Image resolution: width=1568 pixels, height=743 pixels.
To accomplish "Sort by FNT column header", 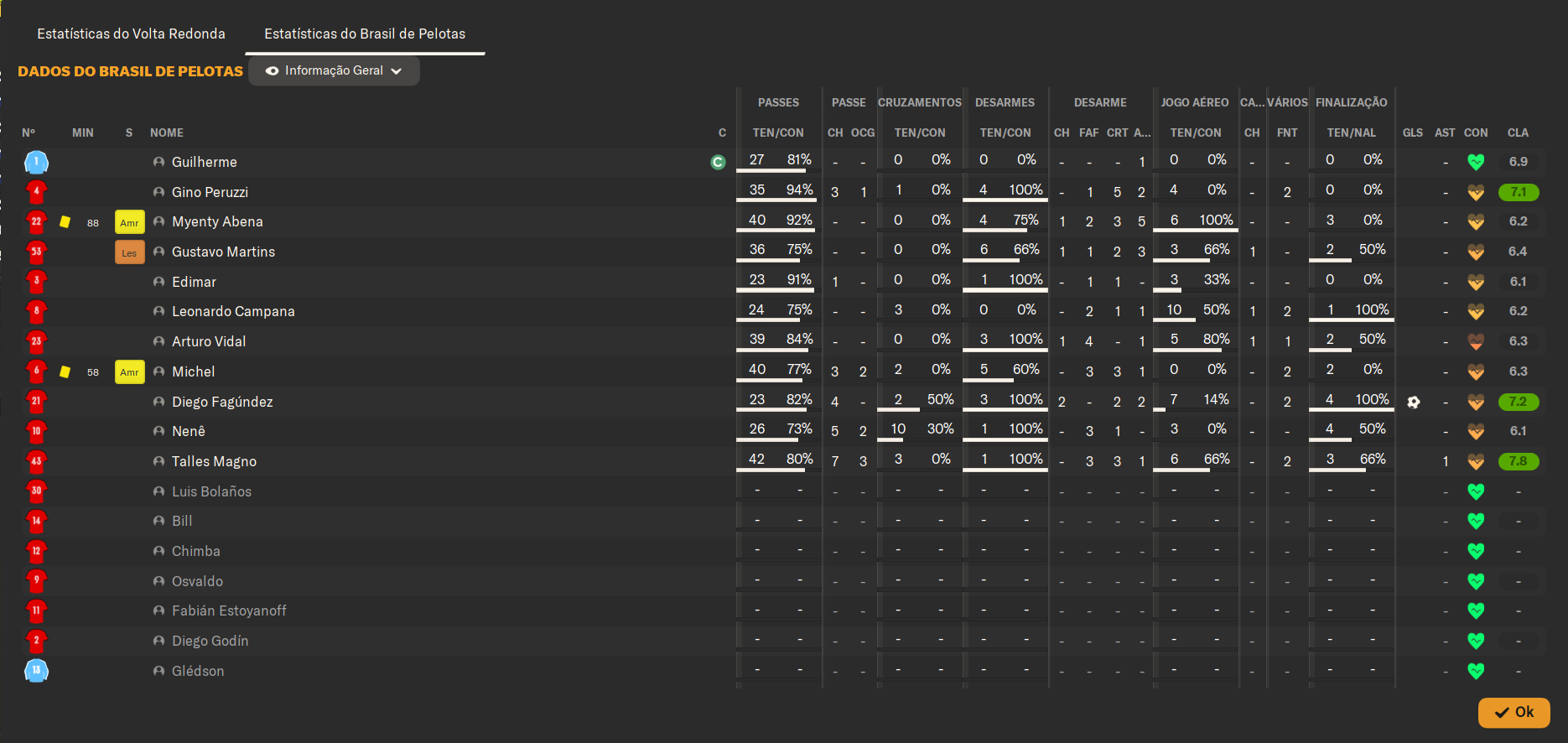I will click(1287, 132).
